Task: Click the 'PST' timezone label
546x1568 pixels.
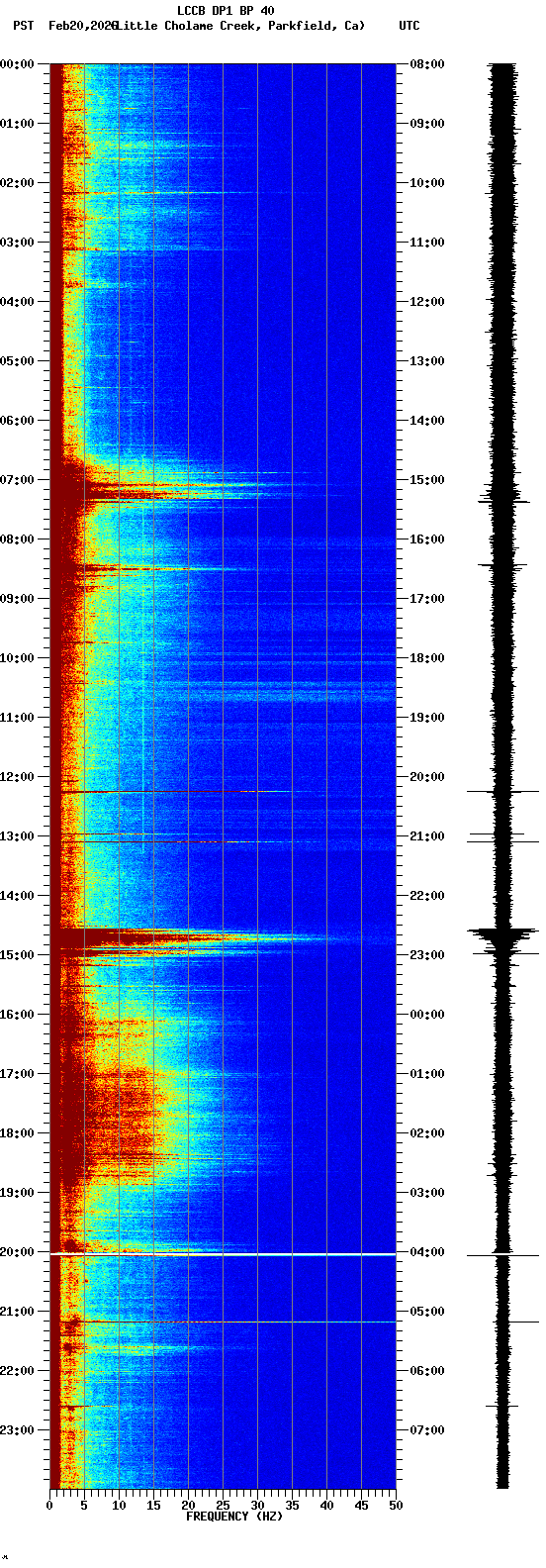Action: pos(23,26)
